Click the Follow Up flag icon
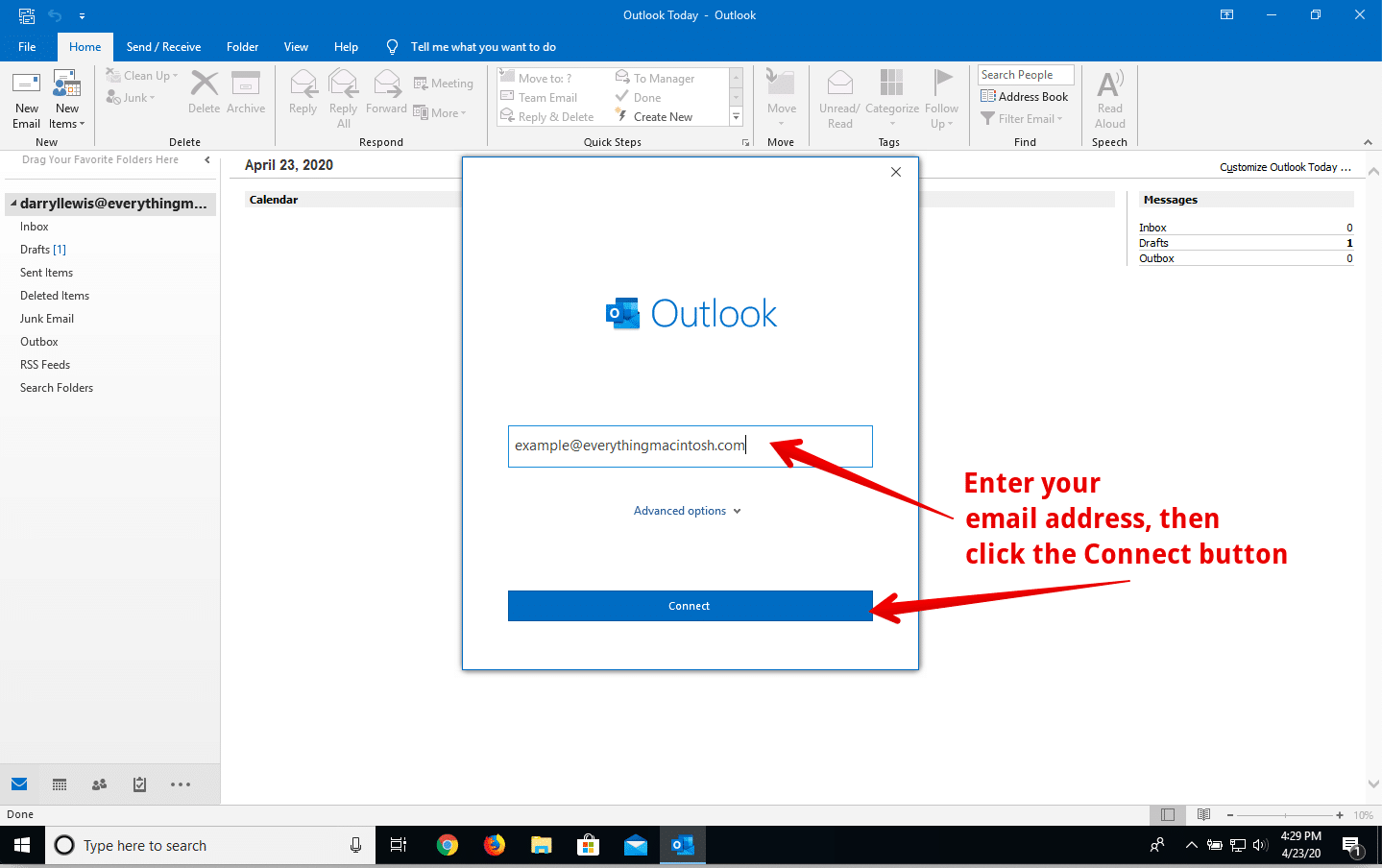 (942, 81)
